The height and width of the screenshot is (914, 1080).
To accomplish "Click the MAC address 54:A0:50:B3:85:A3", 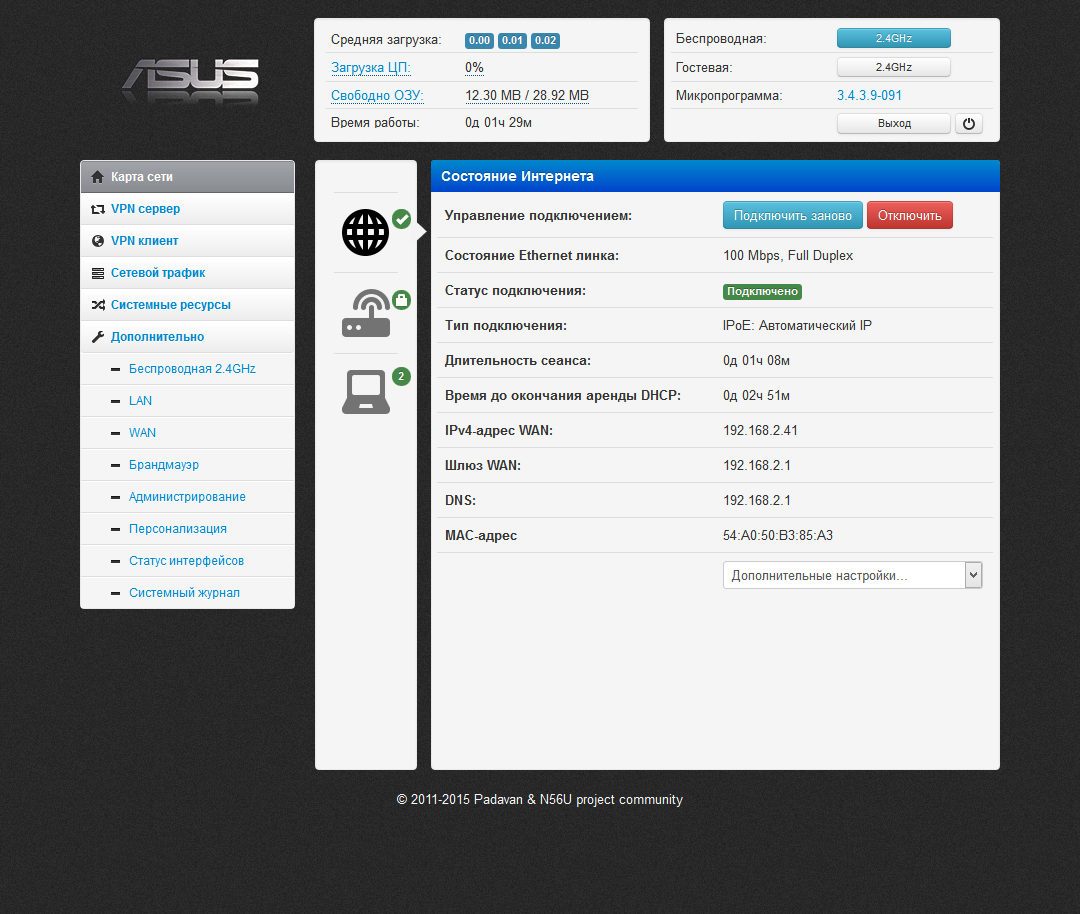I will [778, 535].
